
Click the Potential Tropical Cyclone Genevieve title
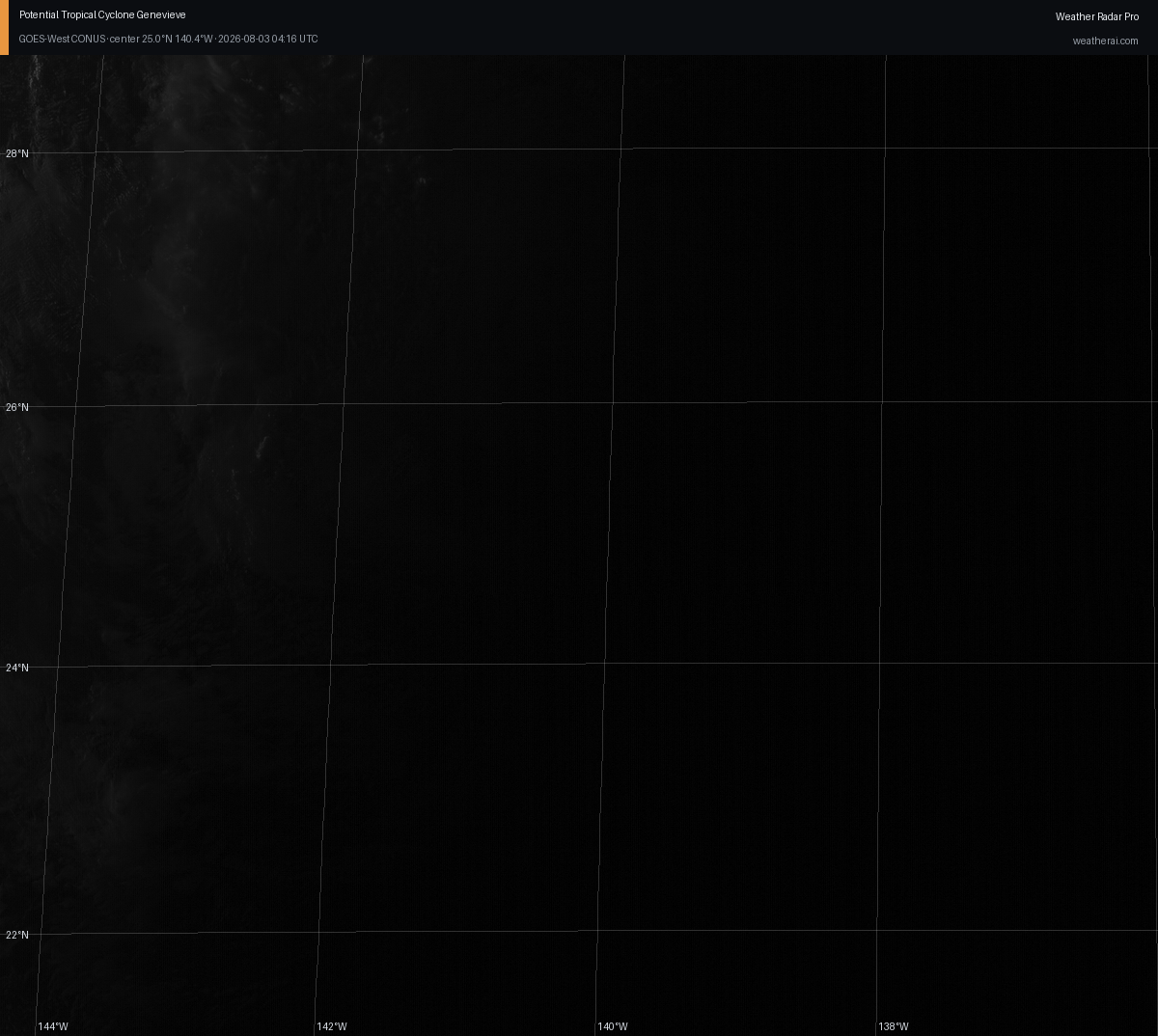[102, 15]
